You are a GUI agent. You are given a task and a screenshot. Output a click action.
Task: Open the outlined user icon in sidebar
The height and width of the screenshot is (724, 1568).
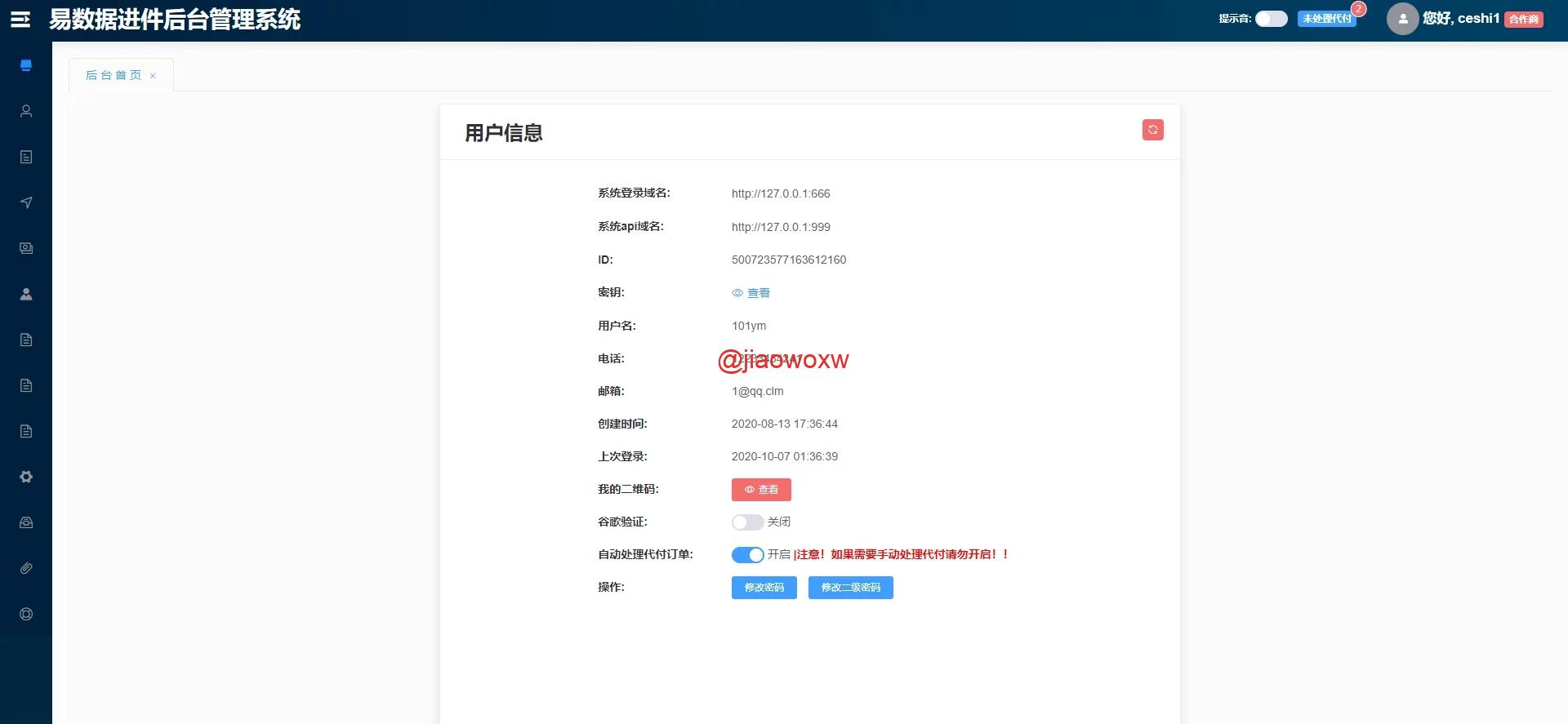pyautogui.click(x=26, y=111)
